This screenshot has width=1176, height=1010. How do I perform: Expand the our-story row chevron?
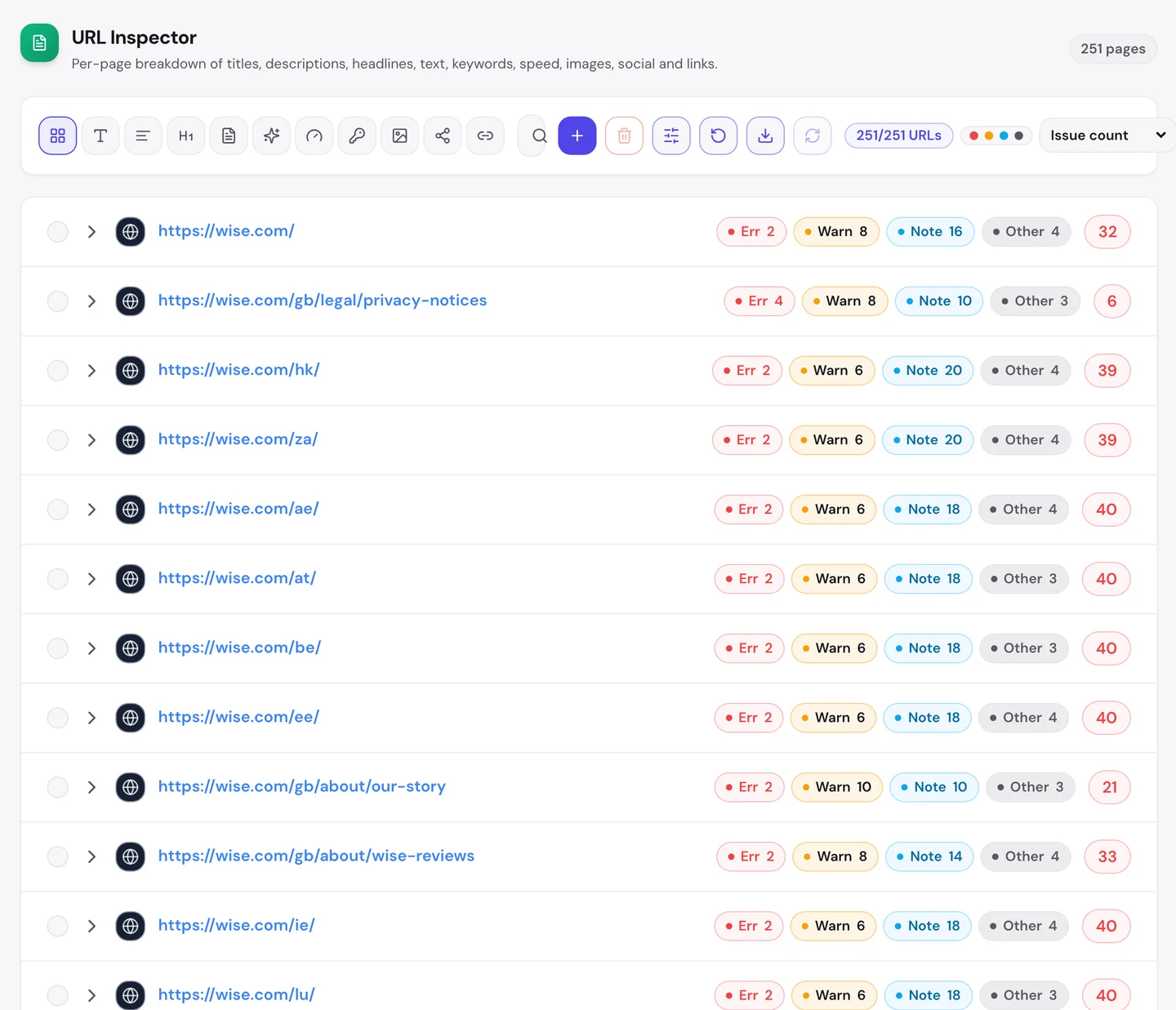[91, 787]
